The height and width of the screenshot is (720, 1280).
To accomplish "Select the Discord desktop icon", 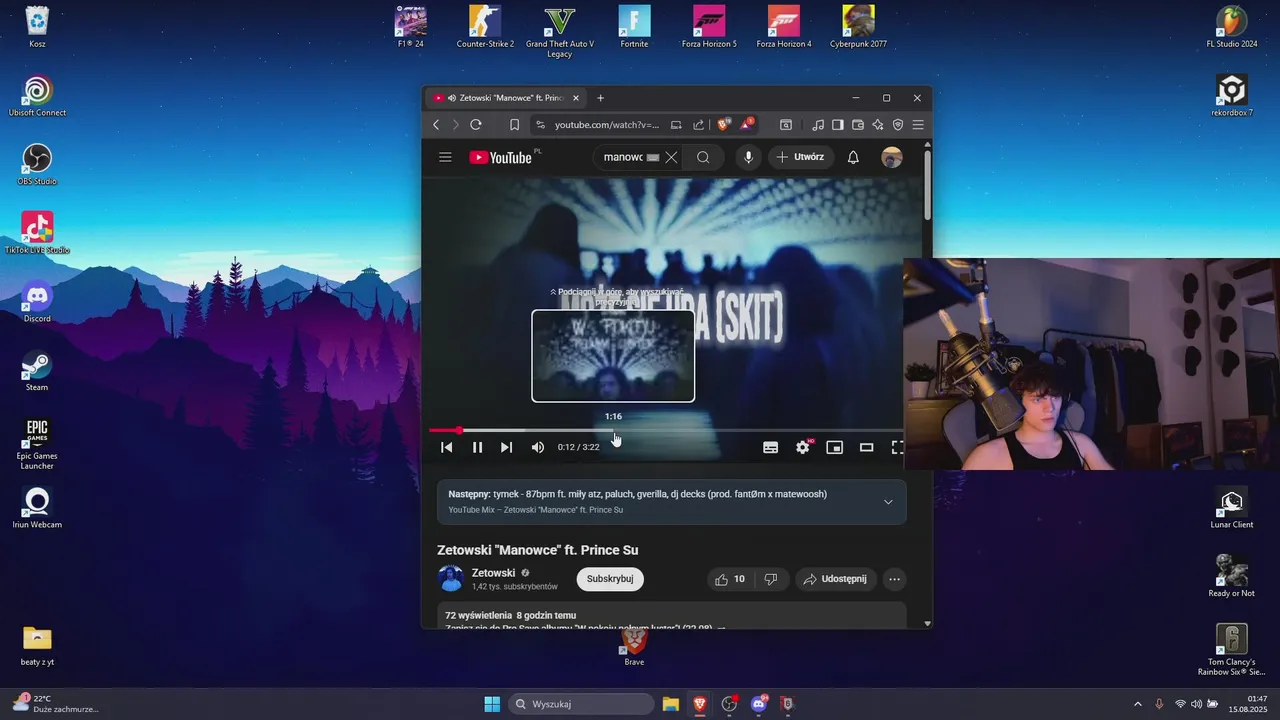I will point(37,301).
